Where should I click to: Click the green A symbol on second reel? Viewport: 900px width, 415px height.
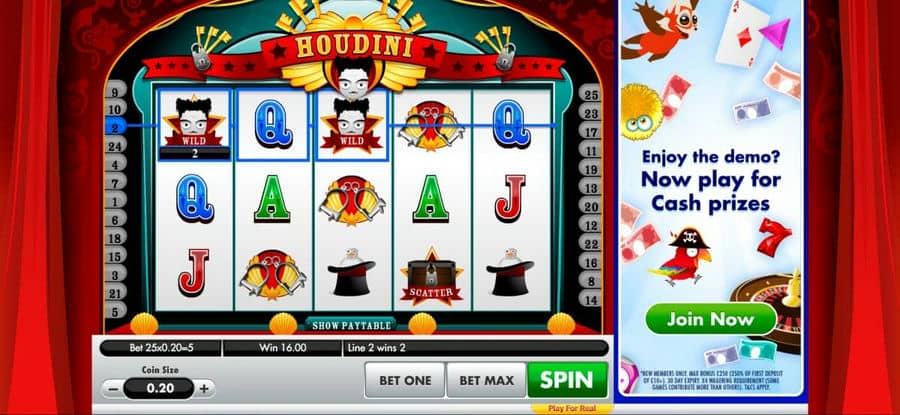pyautogui.click(x=272, y=199)
